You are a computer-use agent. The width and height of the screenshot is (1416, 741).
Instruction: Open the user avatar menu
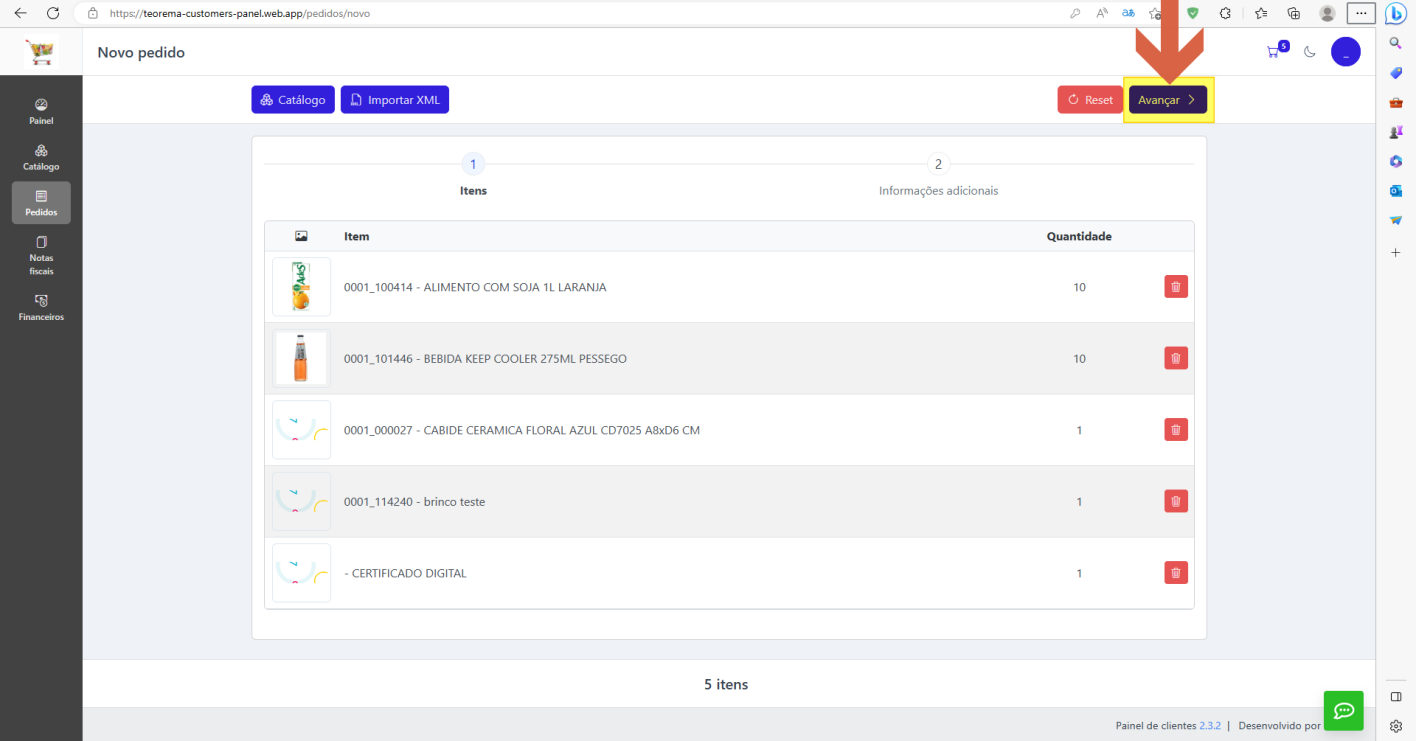(1345, 52)
